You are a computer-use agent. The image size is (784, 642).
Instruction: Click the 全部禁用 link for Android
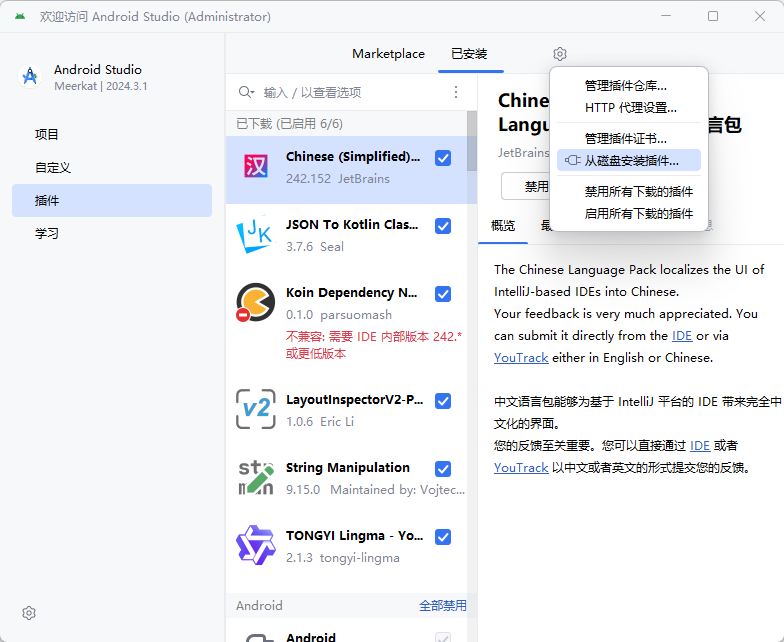click(x=442, y=606)
